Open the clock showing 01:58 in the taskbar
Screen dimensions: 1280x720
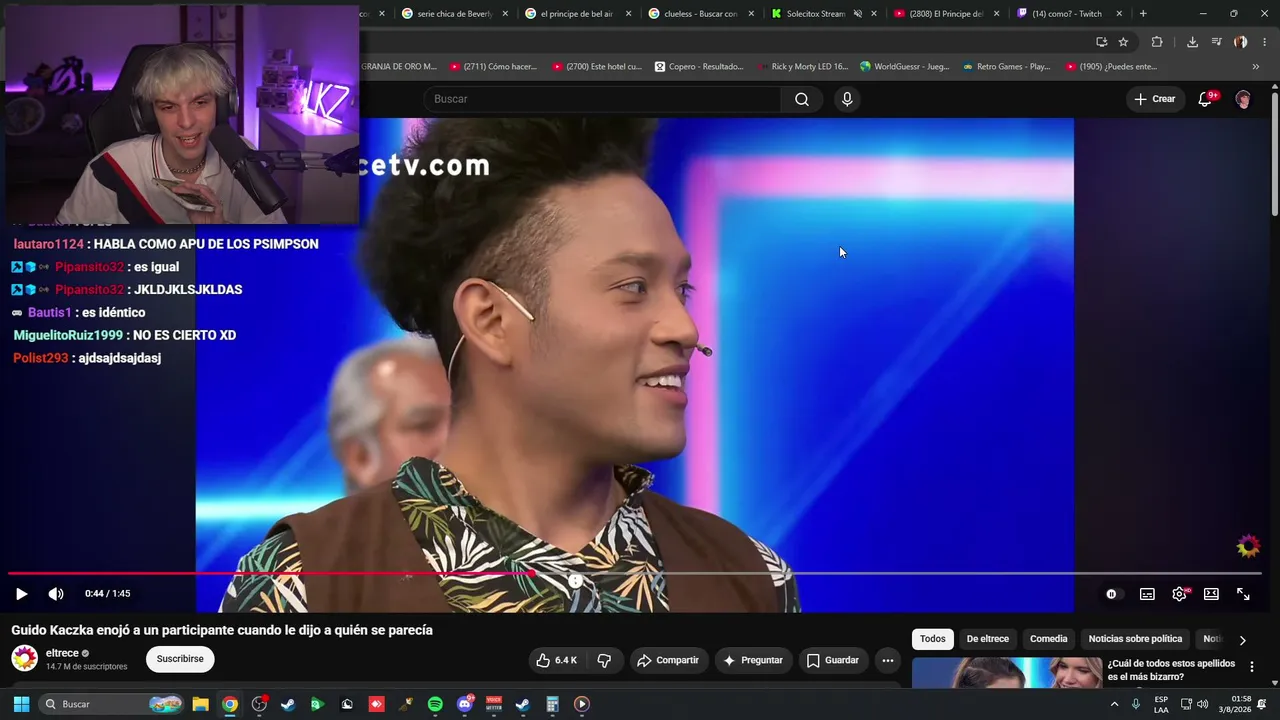click(1234, 704)
